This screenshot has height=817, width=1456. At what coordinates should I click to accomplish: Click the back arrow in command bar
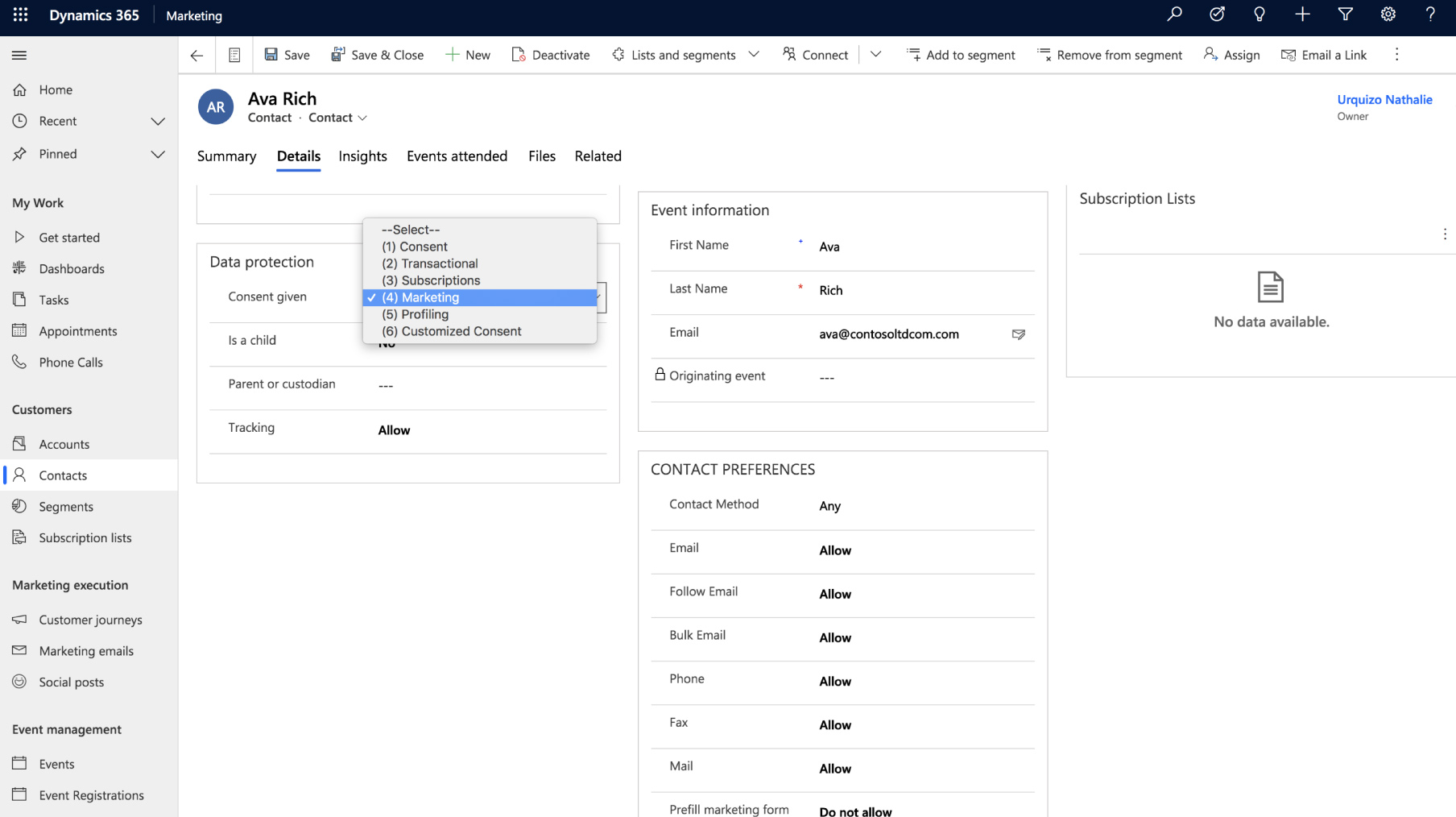[x=196, y=55]
